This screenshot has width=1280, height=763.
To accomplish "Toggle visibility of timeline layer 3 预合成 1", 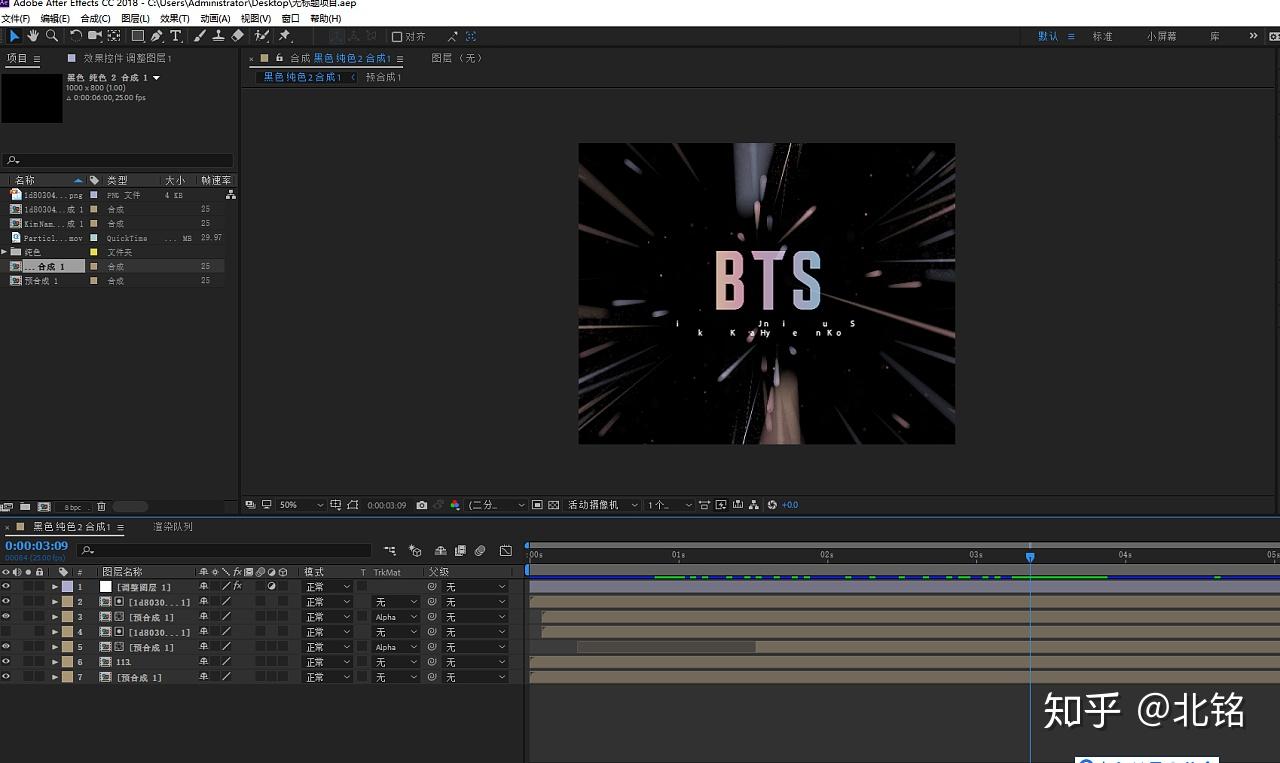I will click(6, 617).
